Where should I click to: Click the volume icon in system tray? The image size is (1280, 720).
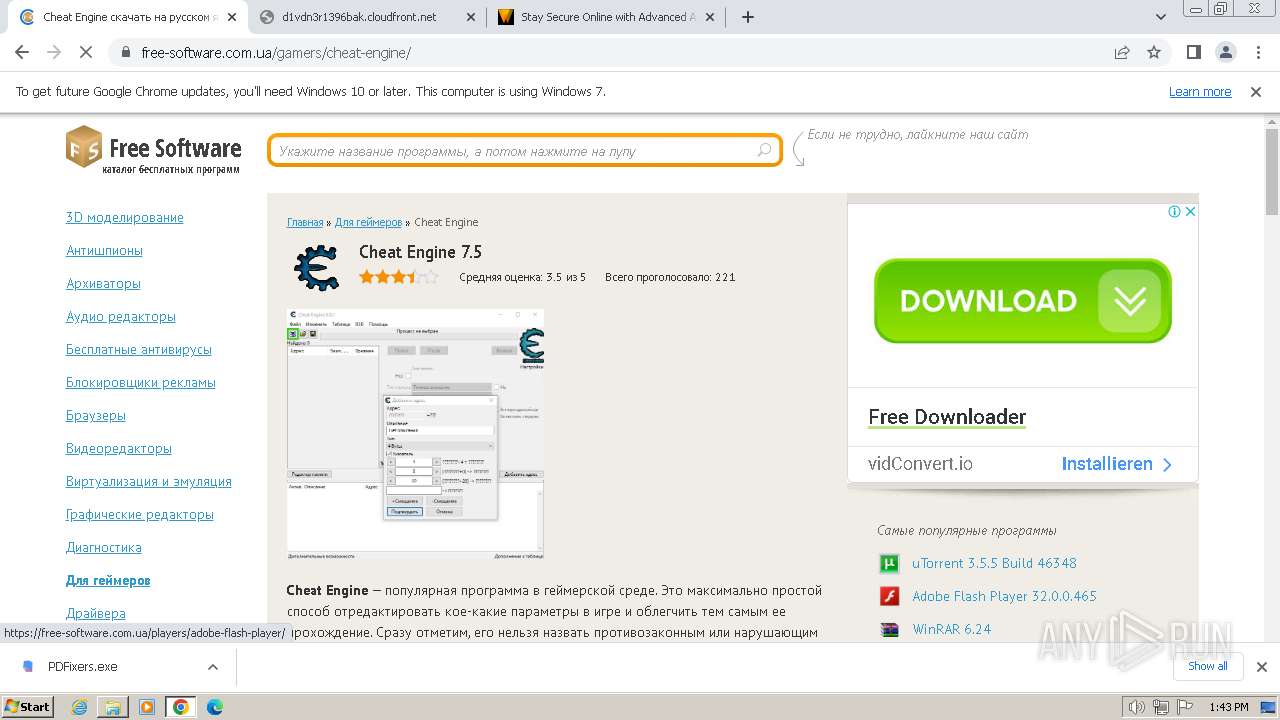tap(1137, 707)
